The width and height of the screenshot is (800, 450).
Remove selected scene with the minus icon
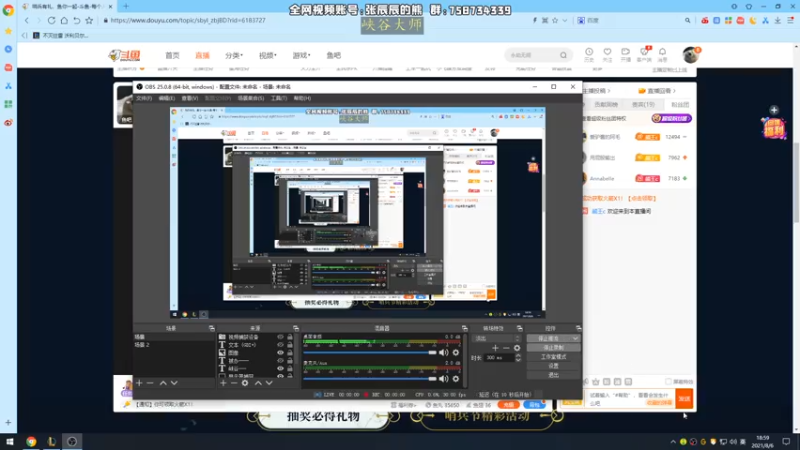click(x=150, y=383)
